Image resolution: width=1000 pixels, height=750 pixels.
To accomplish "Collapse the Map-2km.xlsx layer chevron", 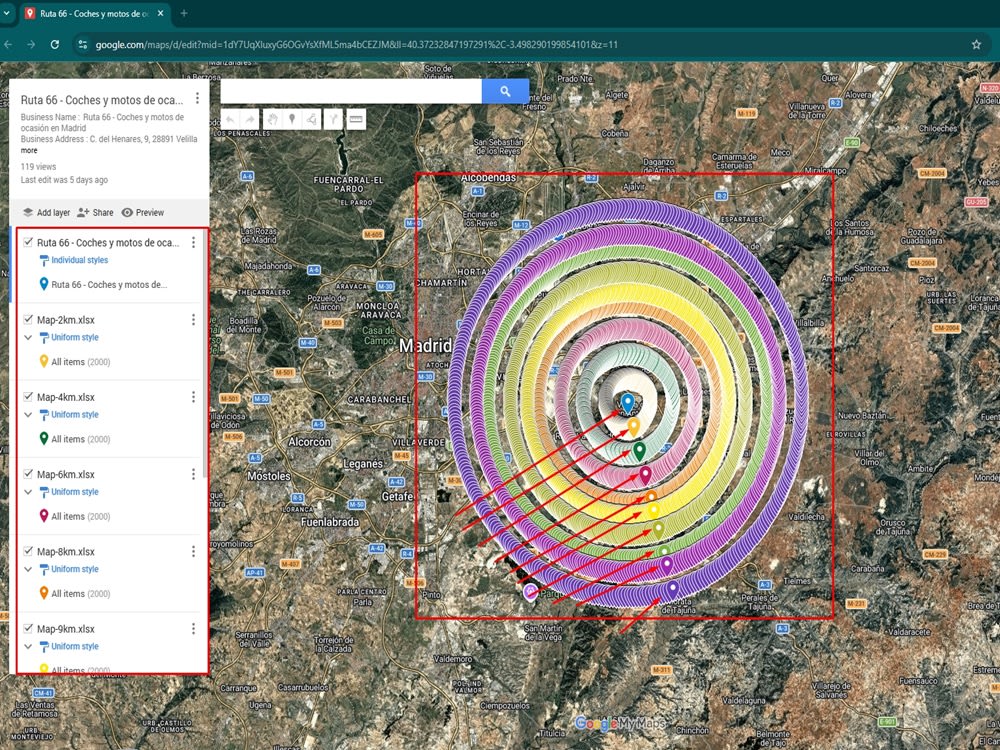I will (28, 337).
